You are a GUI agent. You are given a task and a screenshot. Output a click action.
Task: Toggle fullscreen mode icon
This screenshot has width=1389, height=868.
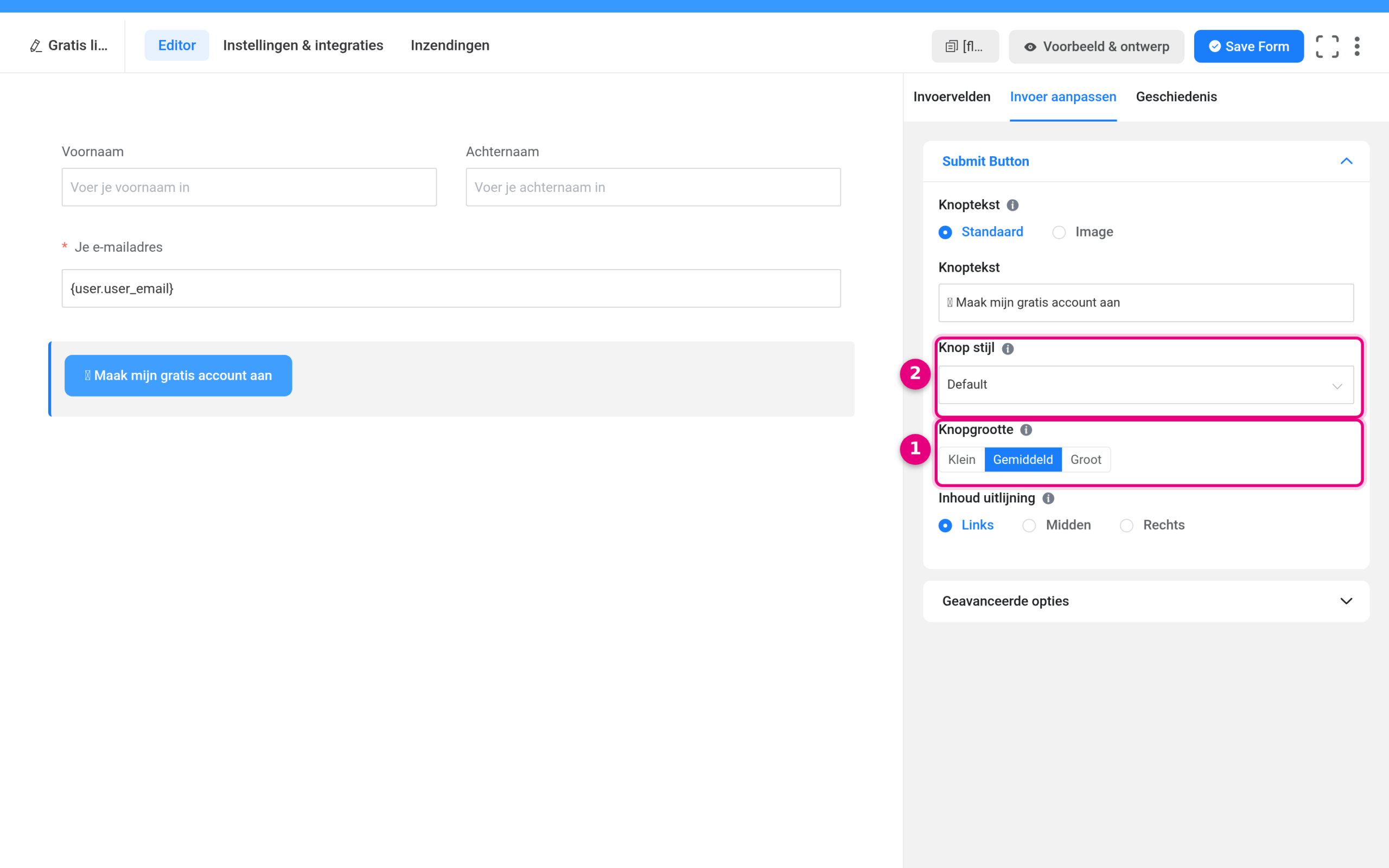coord(1327,47)
